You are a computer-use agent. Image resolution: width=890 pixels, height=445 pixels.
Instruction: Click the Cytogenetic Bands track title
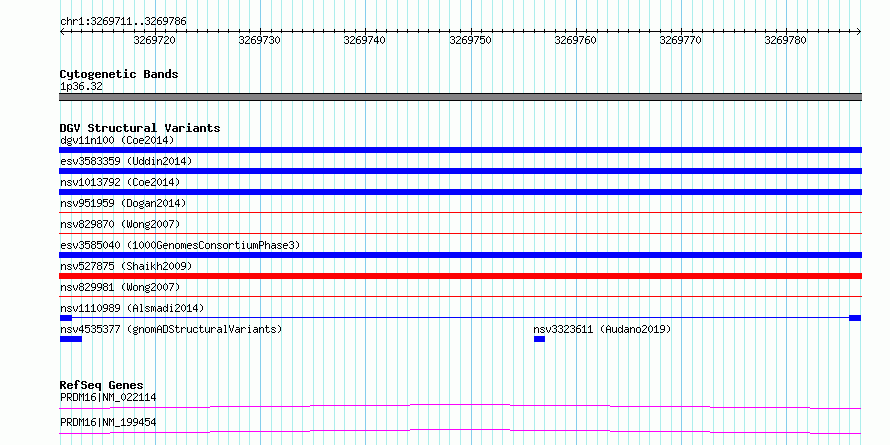119,74
